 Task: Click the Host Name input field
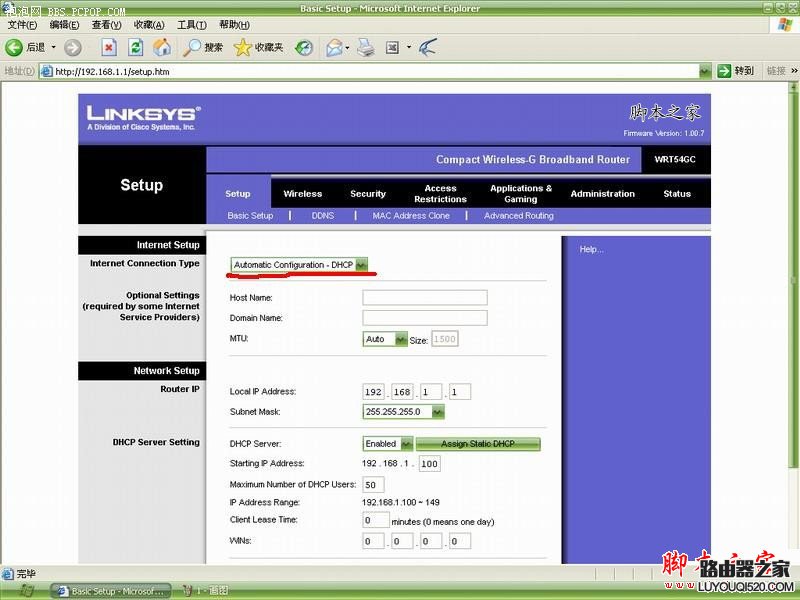pos(424,297)
